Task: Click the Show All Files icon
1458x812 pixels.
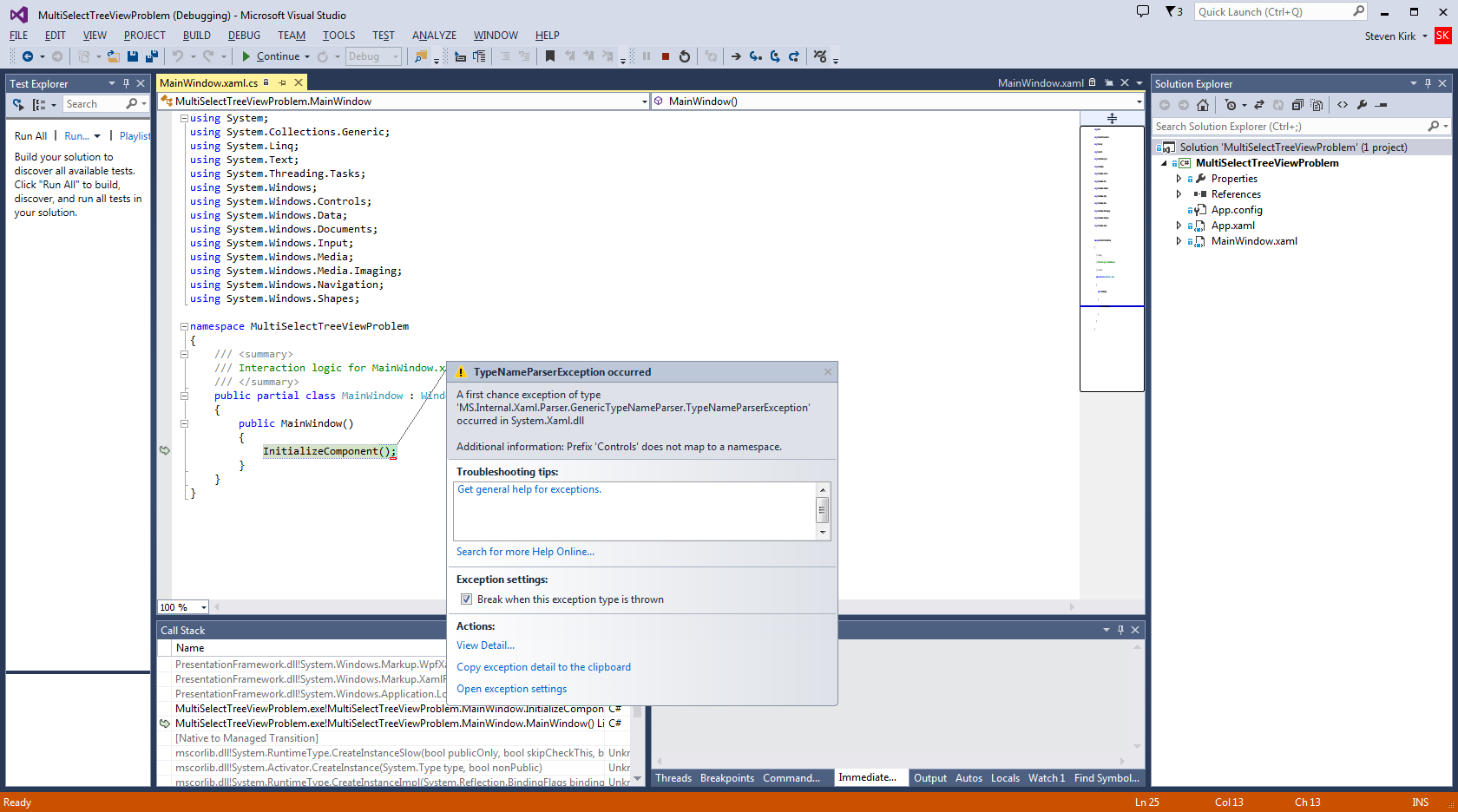Action: (1317, 105)
